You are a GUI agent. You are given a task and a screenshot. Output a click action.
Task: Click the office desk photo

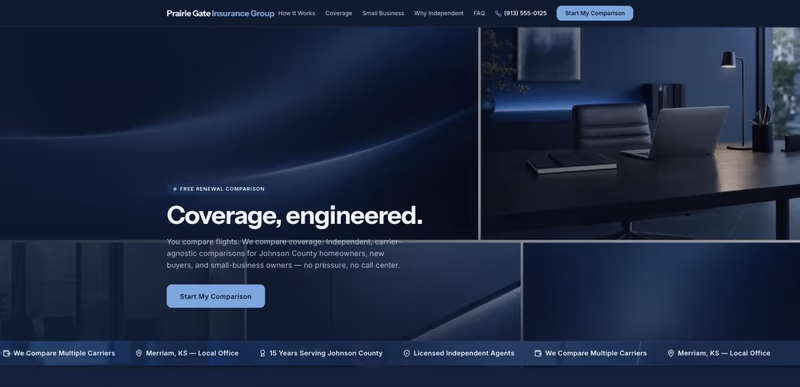[x=640, y=133]
